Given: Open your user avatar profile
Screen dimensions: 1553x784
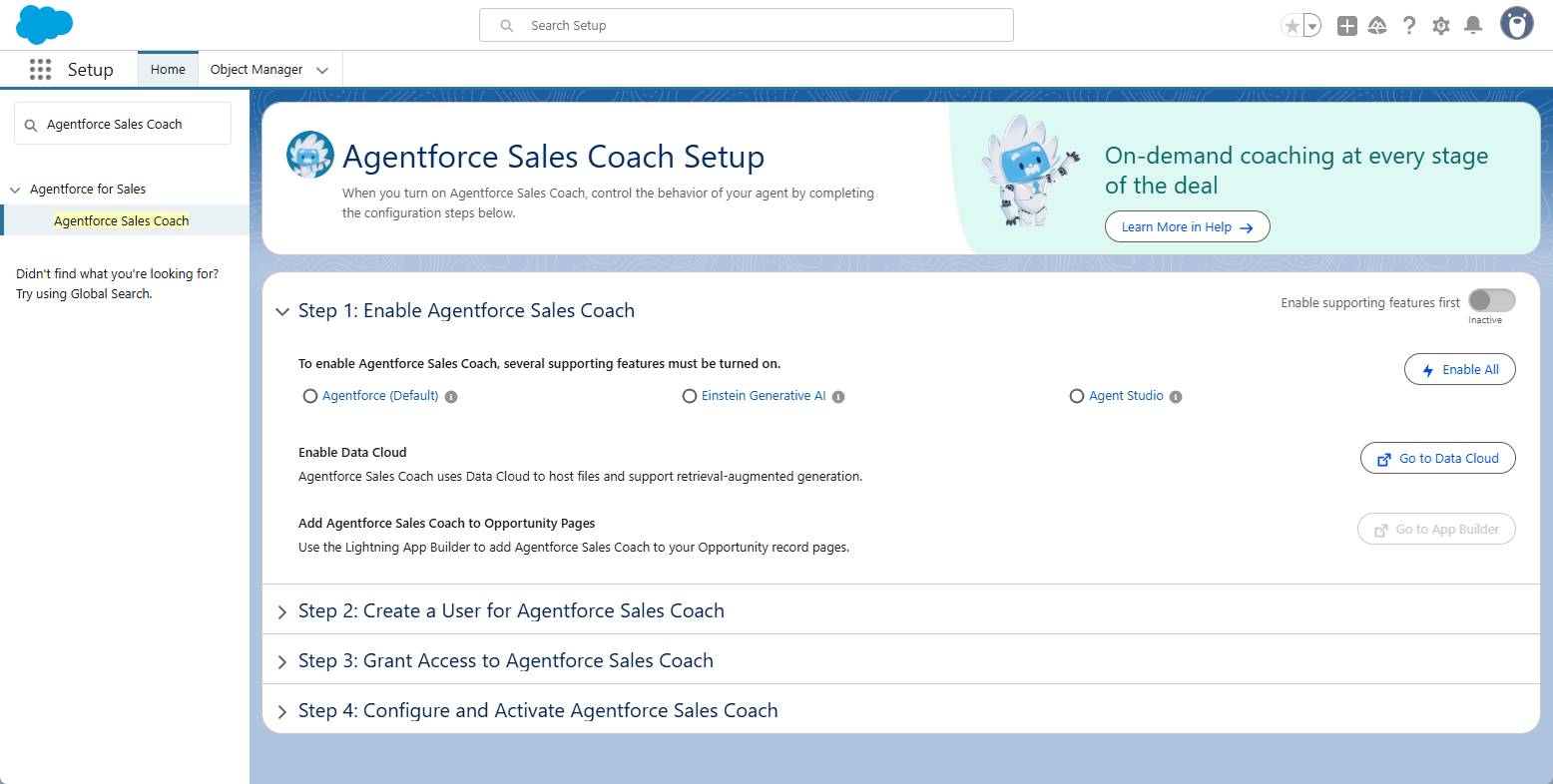Looking at the screenshot, I should [x=1516, y=23].
